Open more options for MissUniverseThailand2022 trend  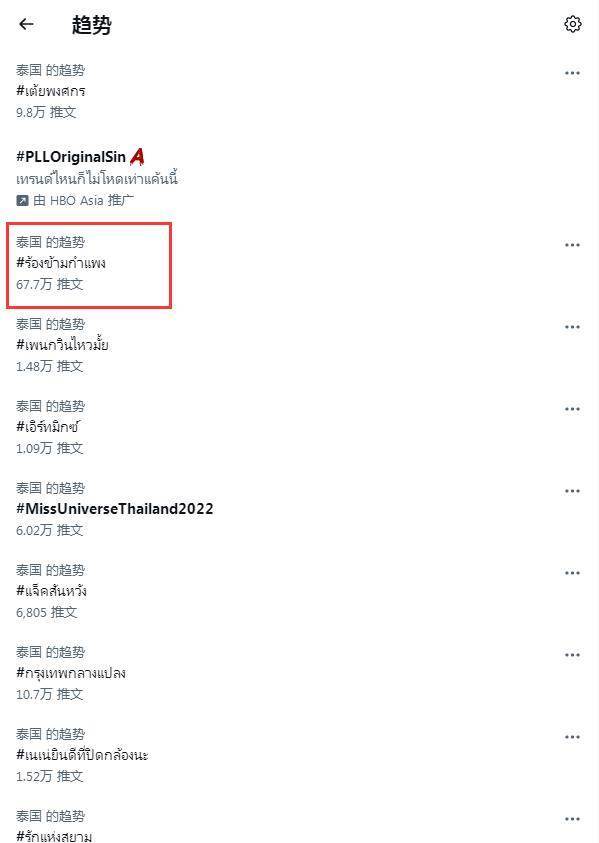(x=572, y=491)
